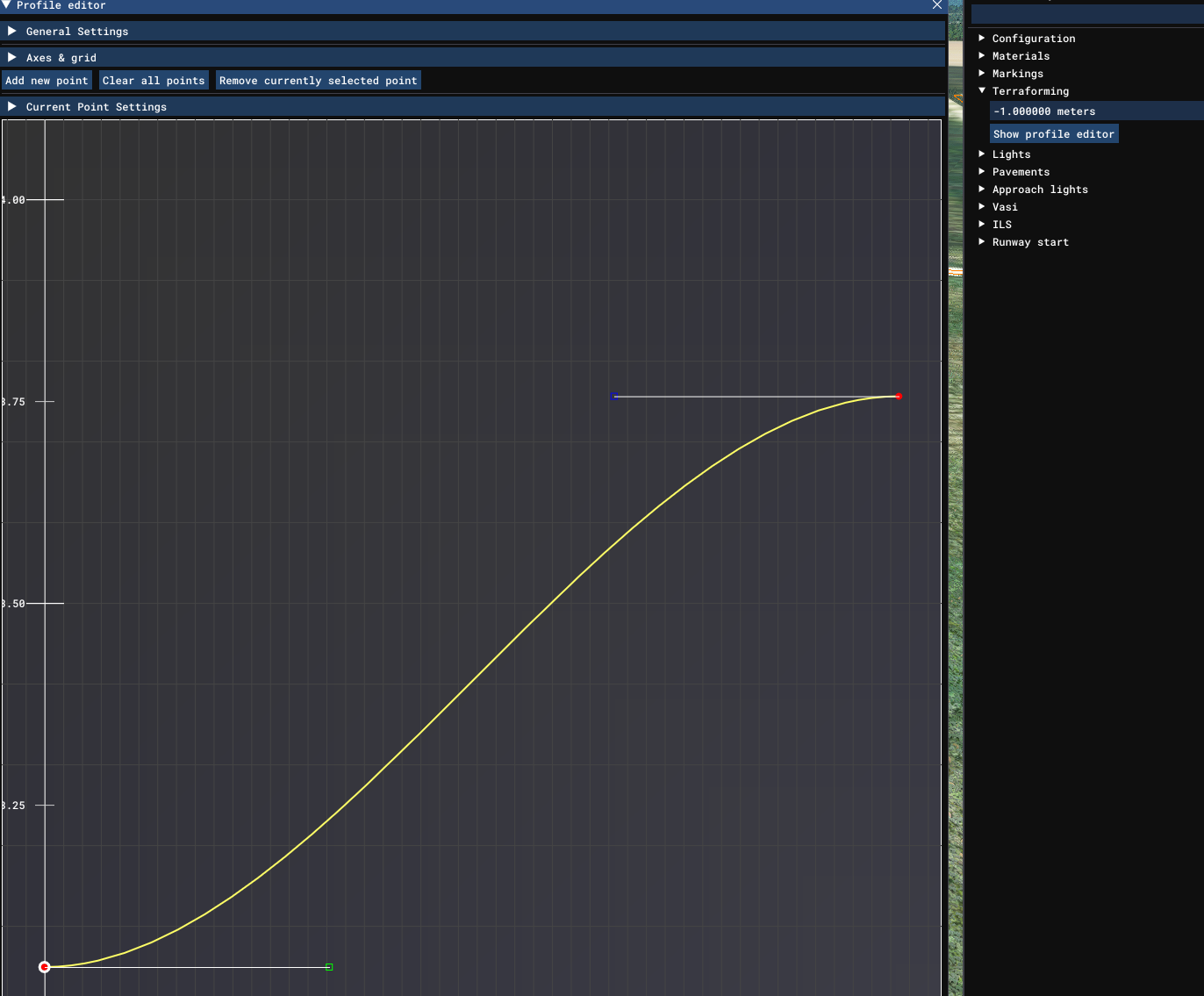Select the red end point on curve
This screenshot has width=1204, height=996.
pos(899,397)
